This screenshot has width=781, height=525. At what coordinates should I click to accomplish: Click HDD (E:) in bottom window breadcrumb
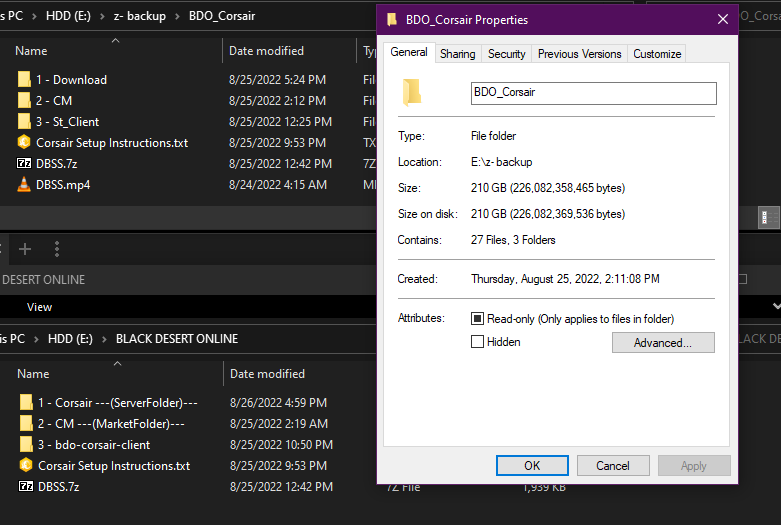pos(70,339)
